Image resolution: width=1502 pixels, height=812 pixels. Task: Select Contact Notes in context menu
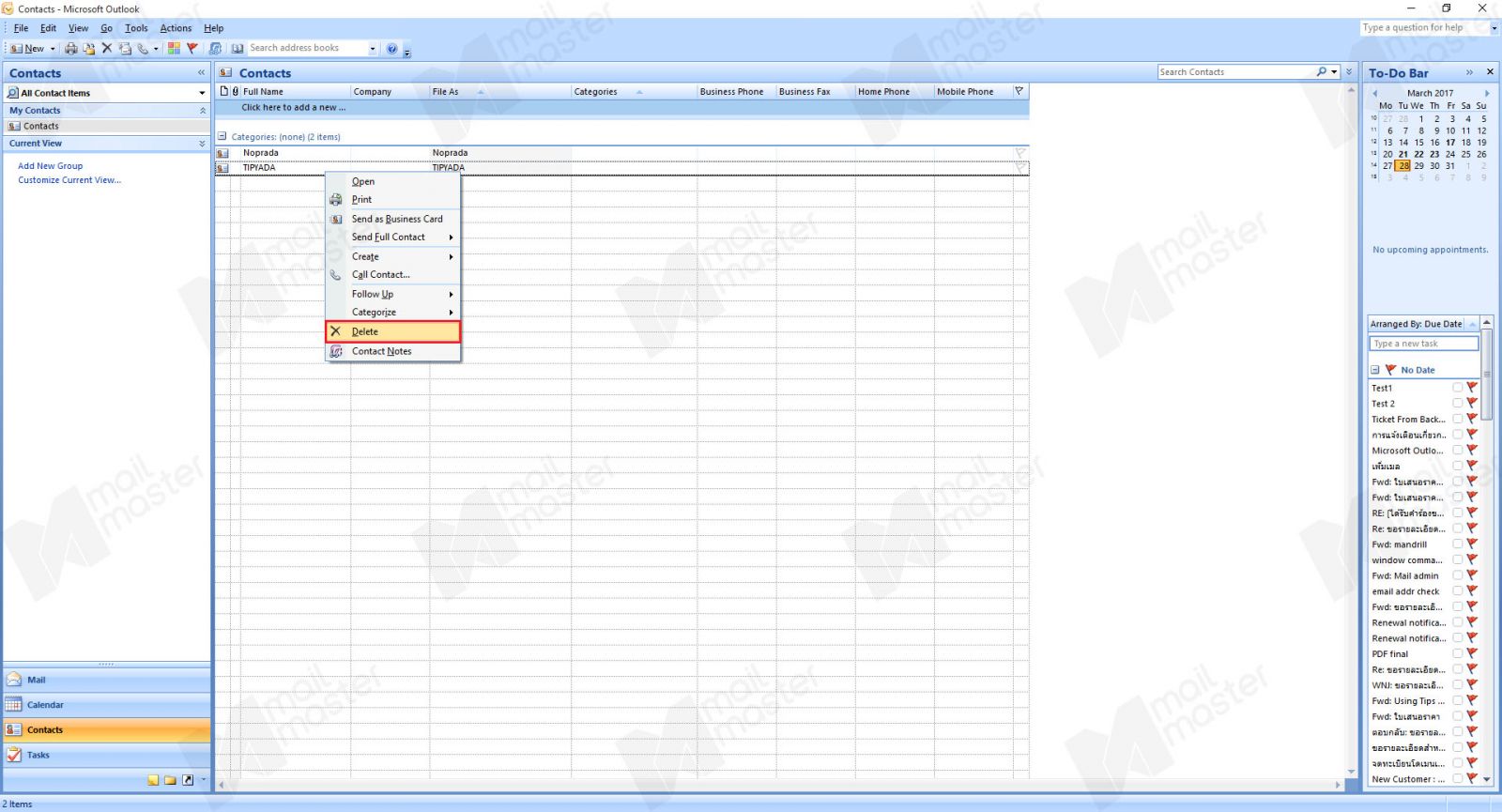pos(392,351)
